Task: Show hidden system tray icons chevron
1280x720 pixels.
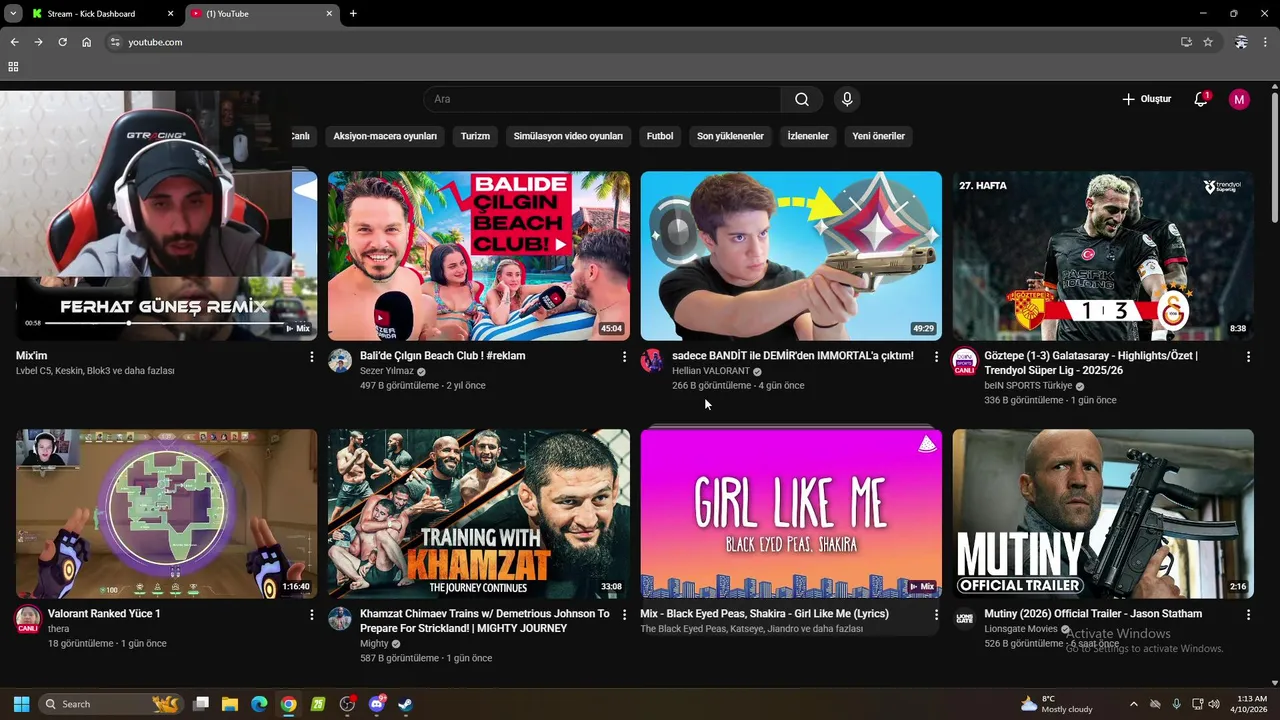Action: (x=1133, y=704)
